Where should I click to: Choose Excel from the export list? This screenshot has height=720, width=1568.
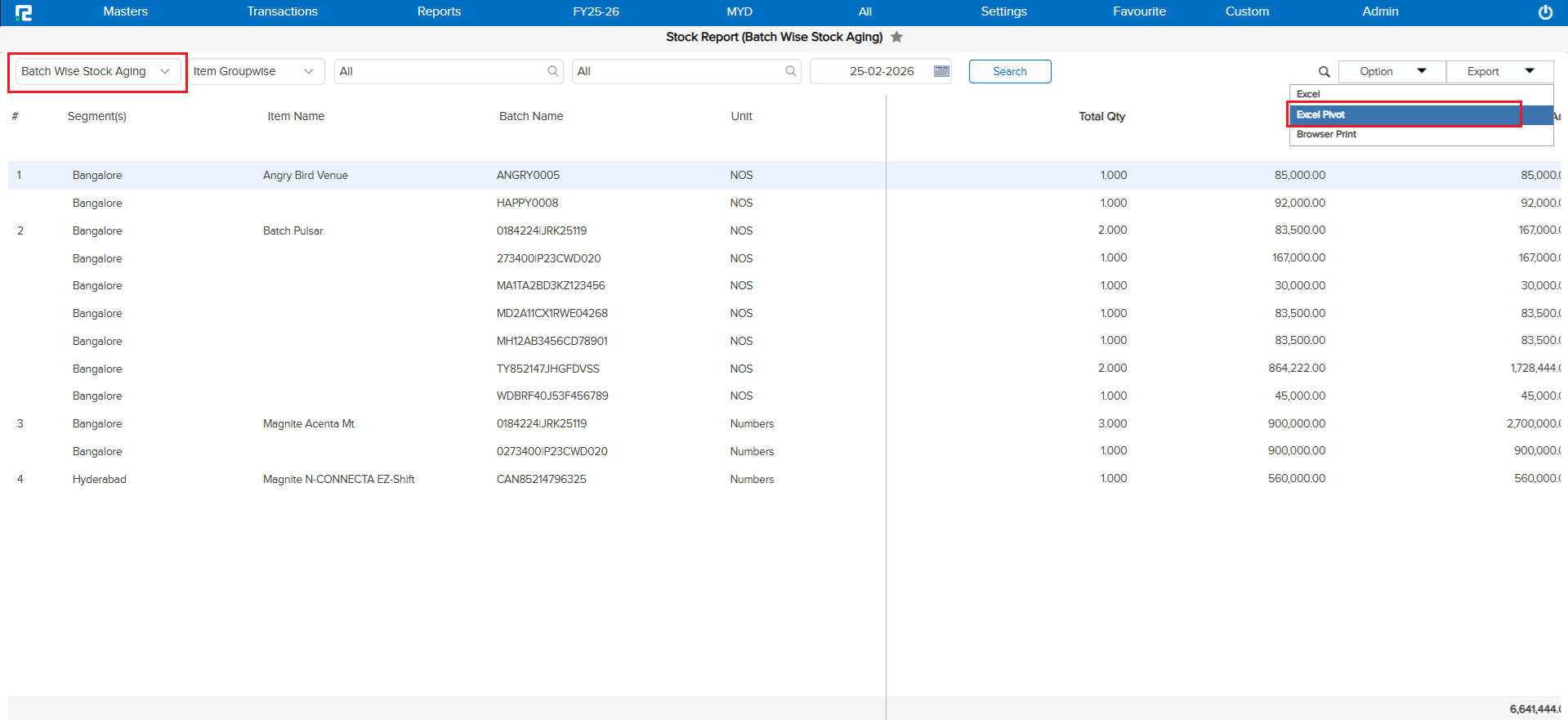tap(1421, 94)
